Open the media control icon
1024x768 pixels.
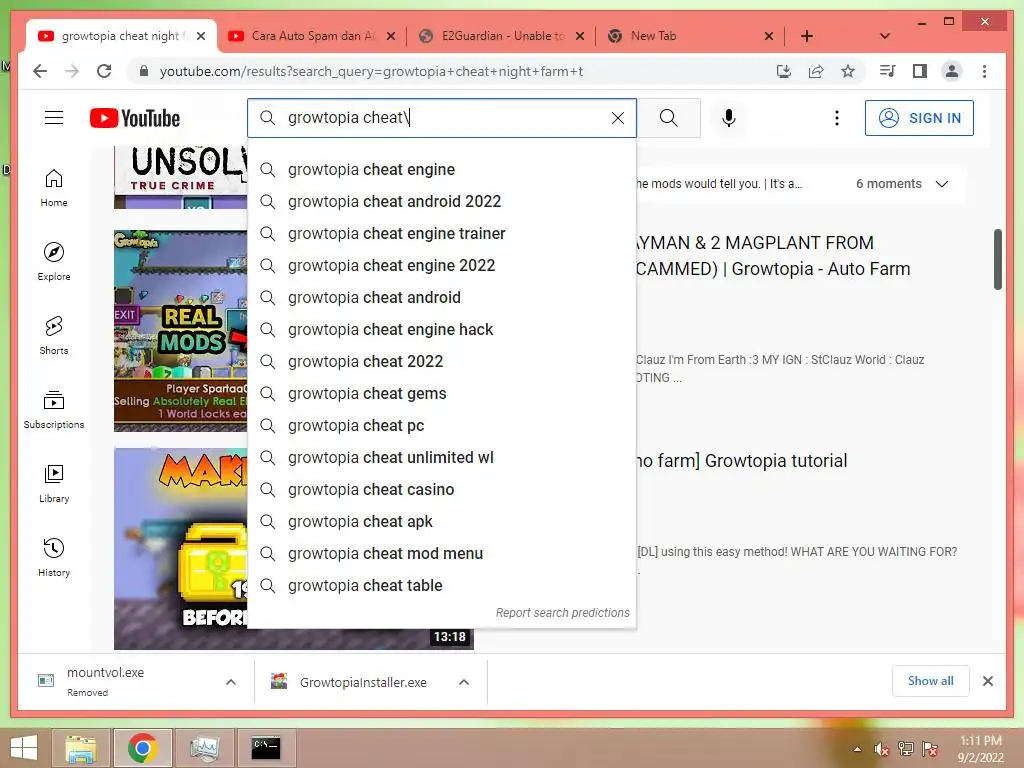pyautogui.click(x=888, y=71)
